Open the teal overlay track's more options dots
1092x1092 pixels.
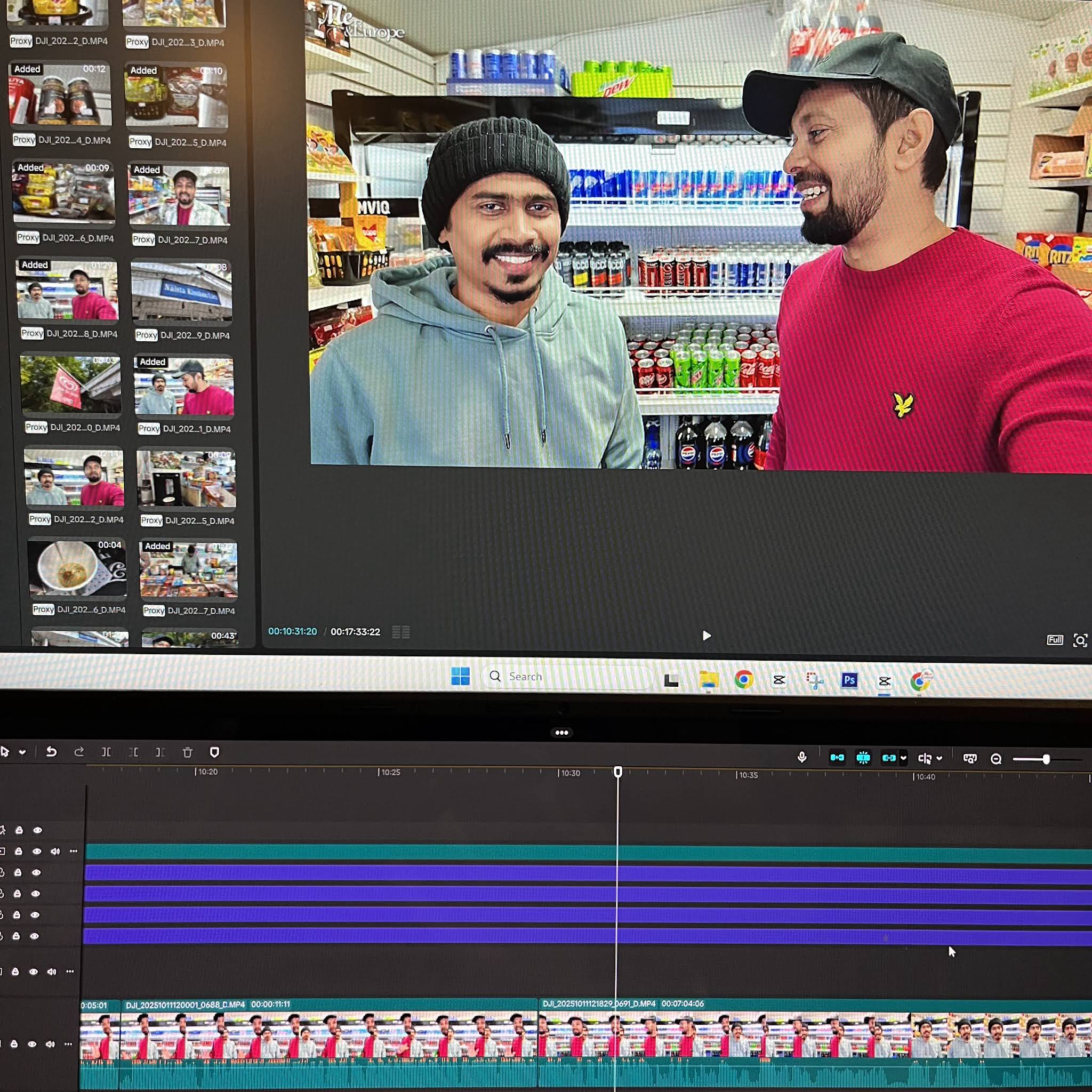74,850
